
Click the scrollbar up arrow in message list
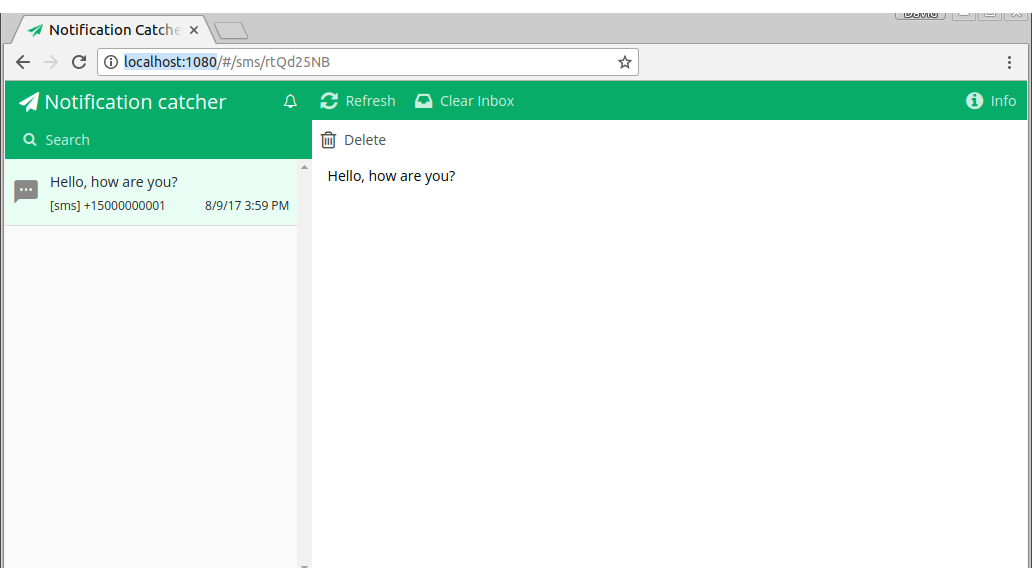click(304, 167)
